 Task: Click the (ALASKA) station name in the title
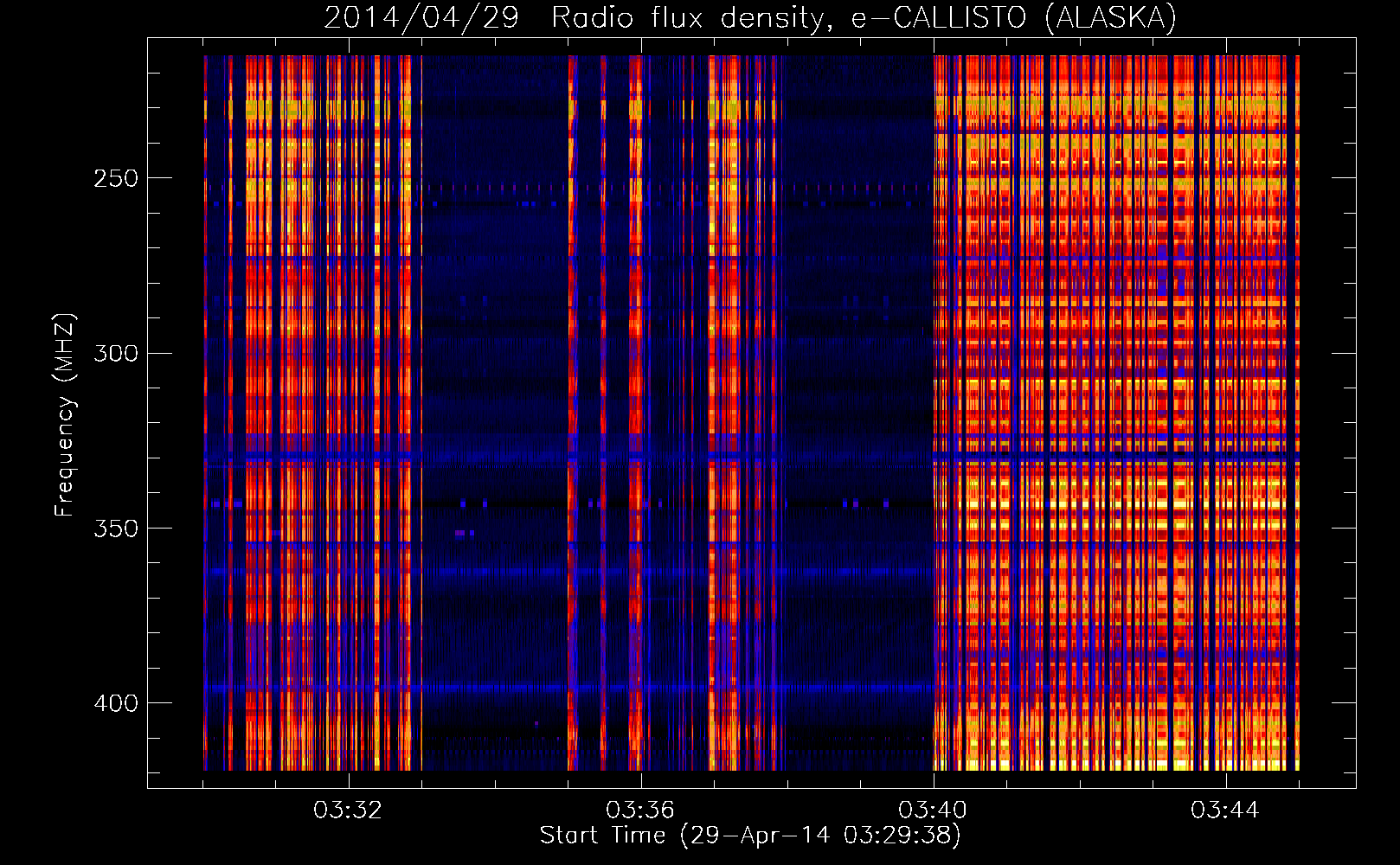tap(1111, 18)
